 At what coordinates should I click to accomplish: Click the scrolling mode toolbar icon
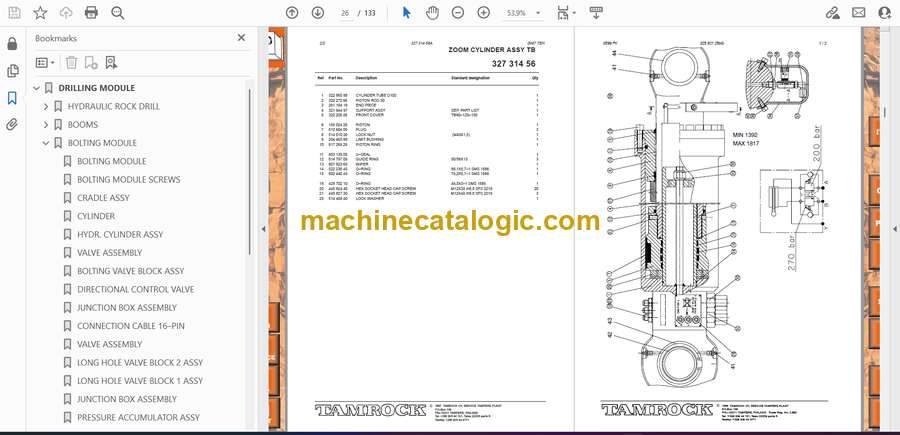click(596, 13)
